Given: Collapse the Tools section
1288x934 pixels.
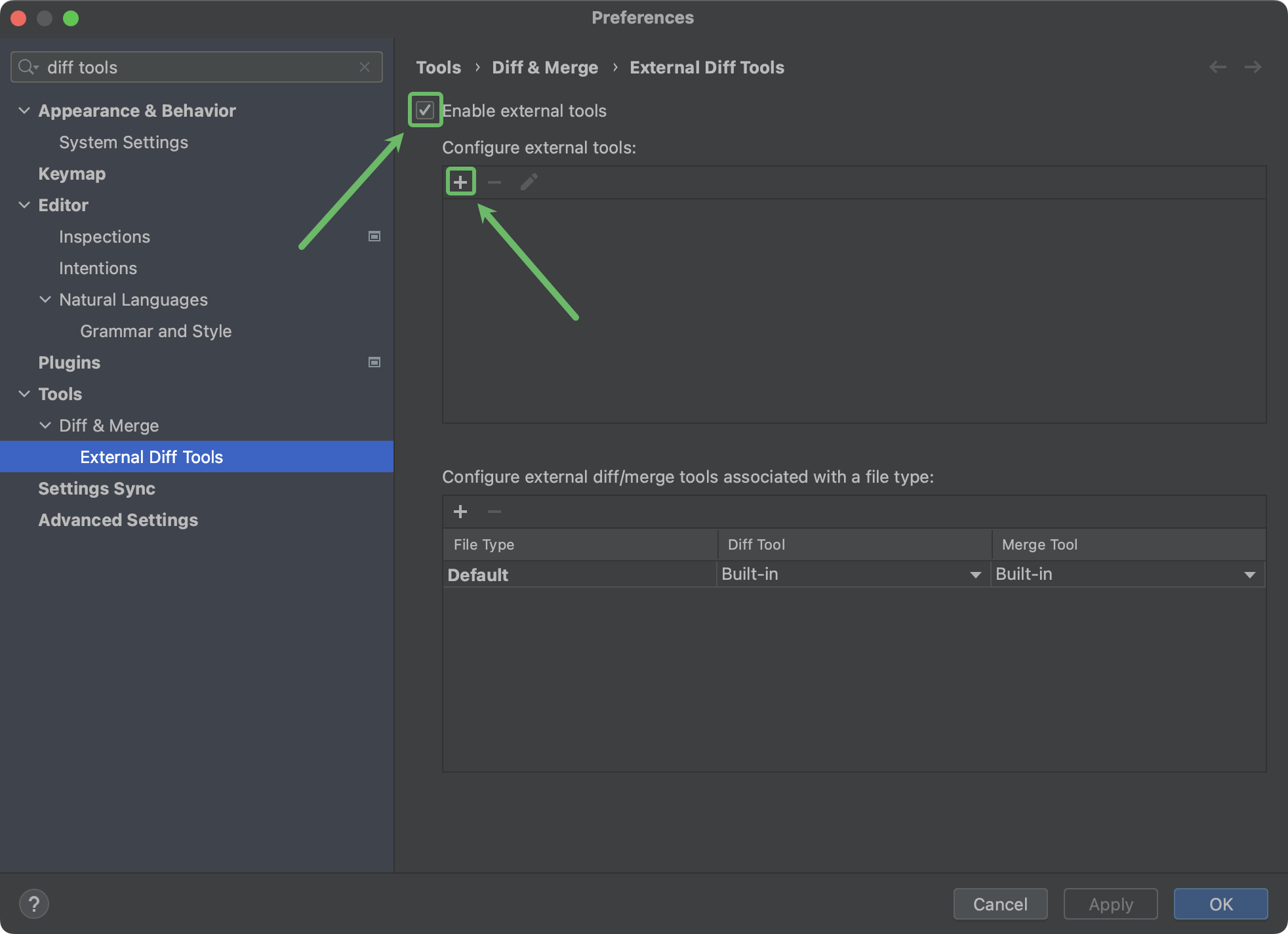Looking at the screenshot, I should click(24, 393).
